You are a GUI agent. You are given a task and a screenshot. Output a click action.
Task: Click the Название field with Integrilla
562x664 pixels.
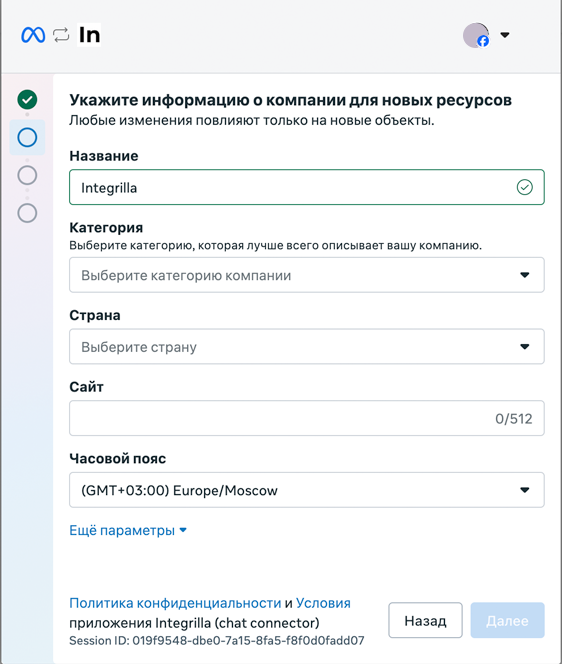pyautogui.click(x=307, y=187)
